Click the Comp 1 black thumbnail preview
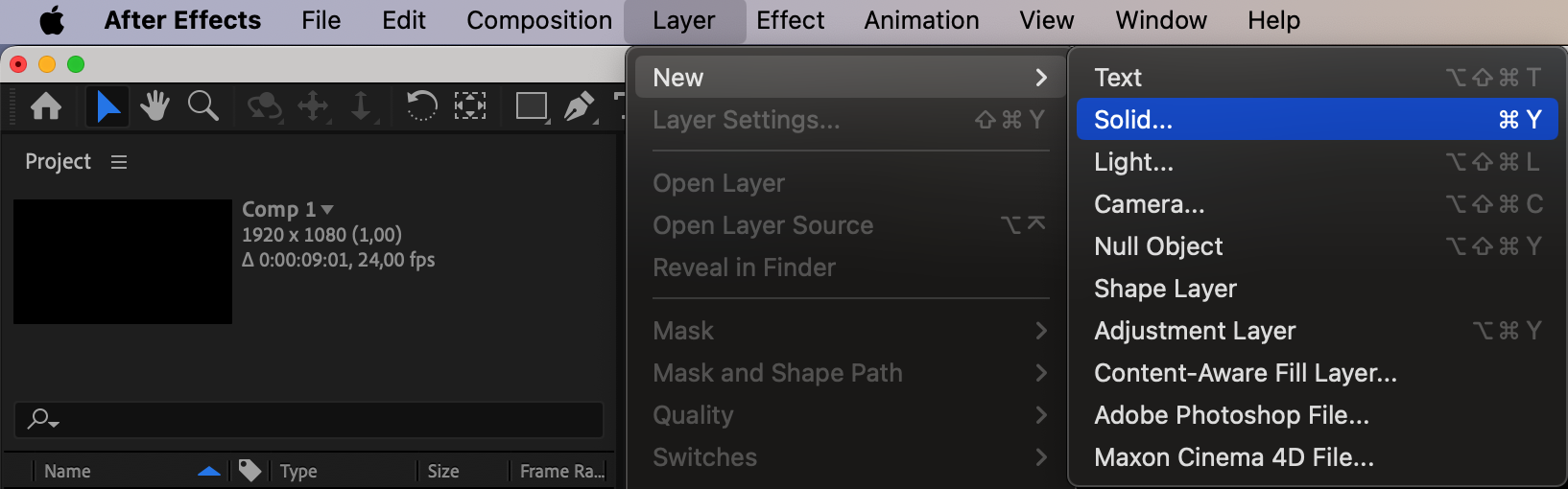This screenshot has width=1568, height=489. (x=123, y=261)
